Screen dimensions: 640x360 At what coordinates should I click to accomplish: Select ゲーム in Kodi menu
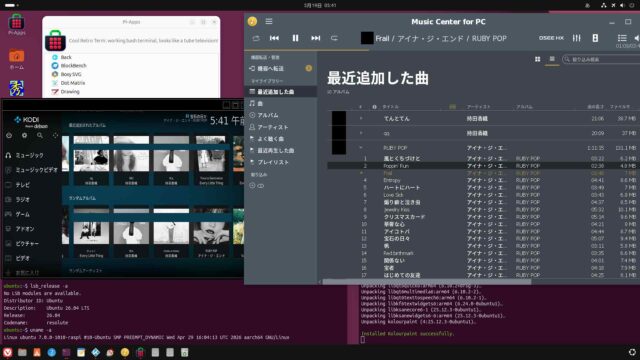tap(22, 214)
